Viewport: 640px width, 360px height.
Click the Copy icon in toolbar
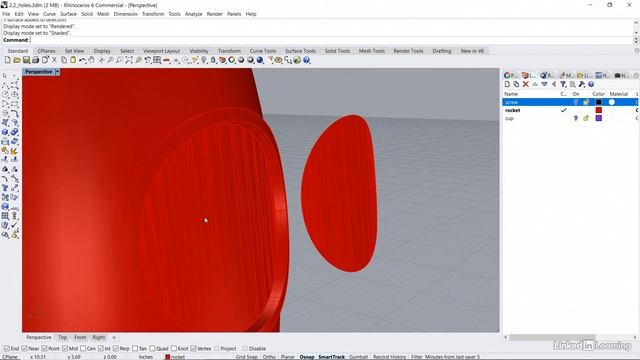click(x=64, y=60)
